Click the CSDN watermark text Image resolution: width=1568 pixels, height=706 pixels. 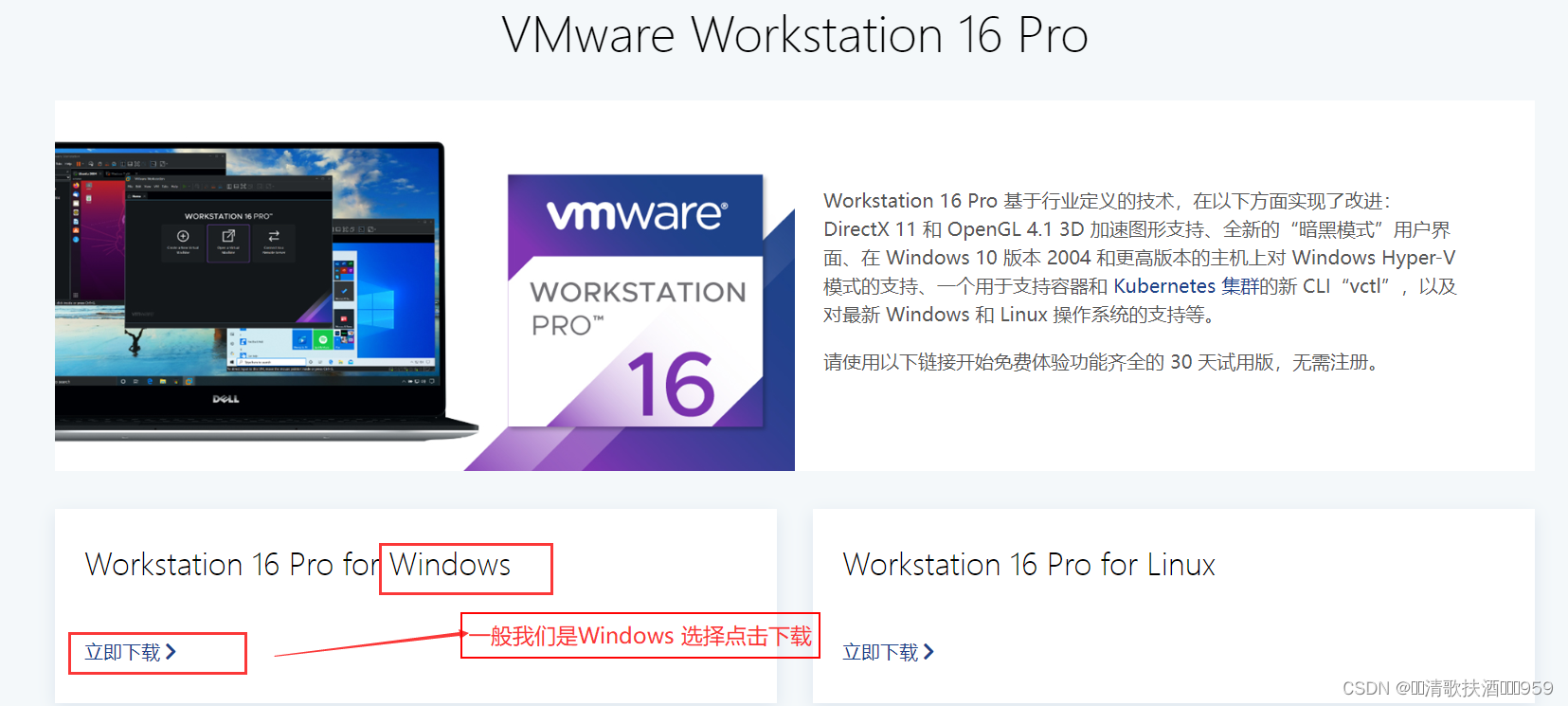tap(1448, 688)
